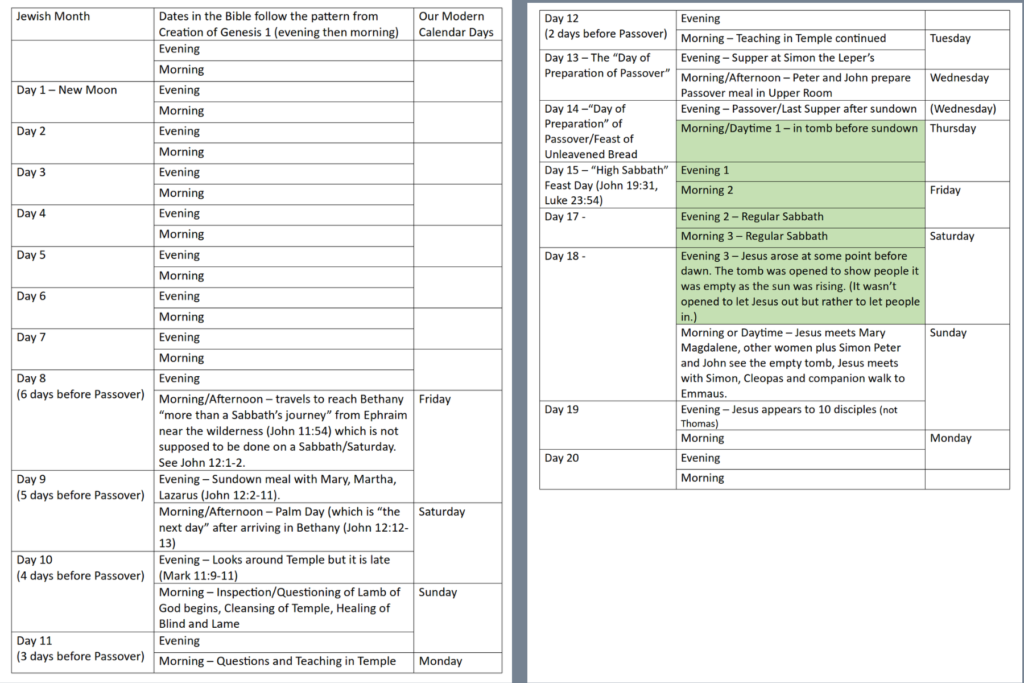Screen dimensions: 1024x683
Task: Select the "Jesus appears to 10 disciples" cell
Action: coord(799,415)
